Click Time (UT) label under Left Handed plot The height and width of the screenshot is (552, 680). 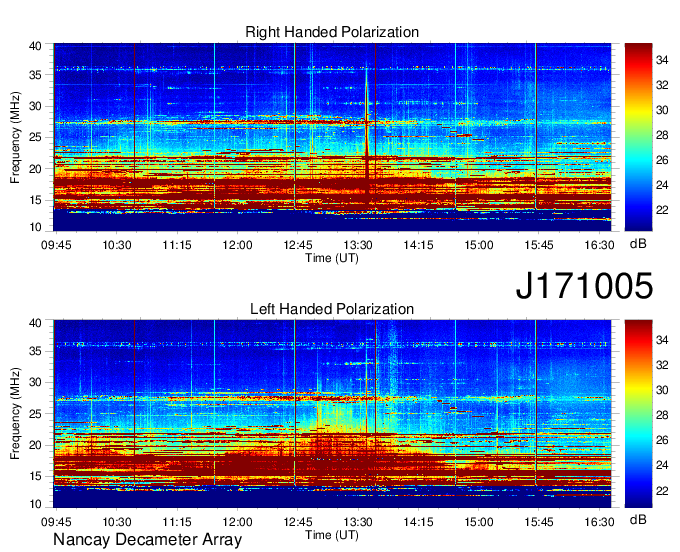click(332, 535)
